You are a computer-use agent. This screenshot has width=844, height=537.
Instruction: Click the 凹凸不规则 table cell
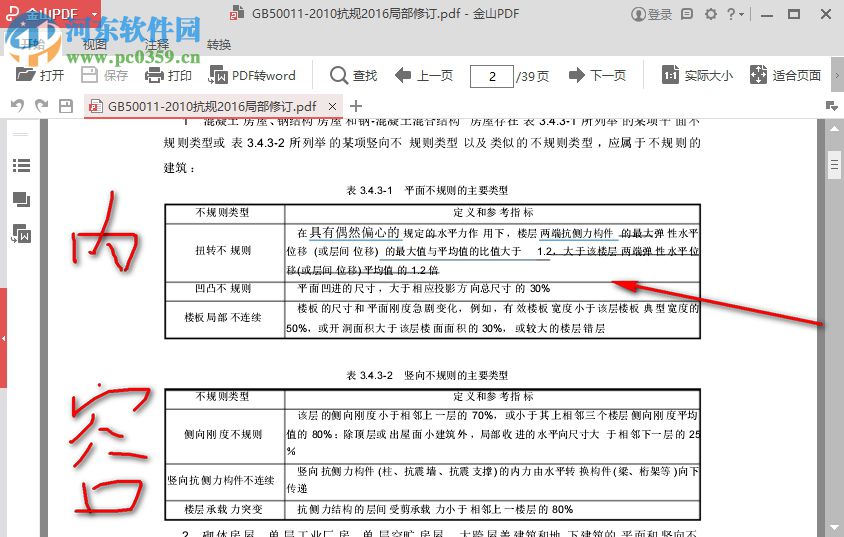coord(224,289)
